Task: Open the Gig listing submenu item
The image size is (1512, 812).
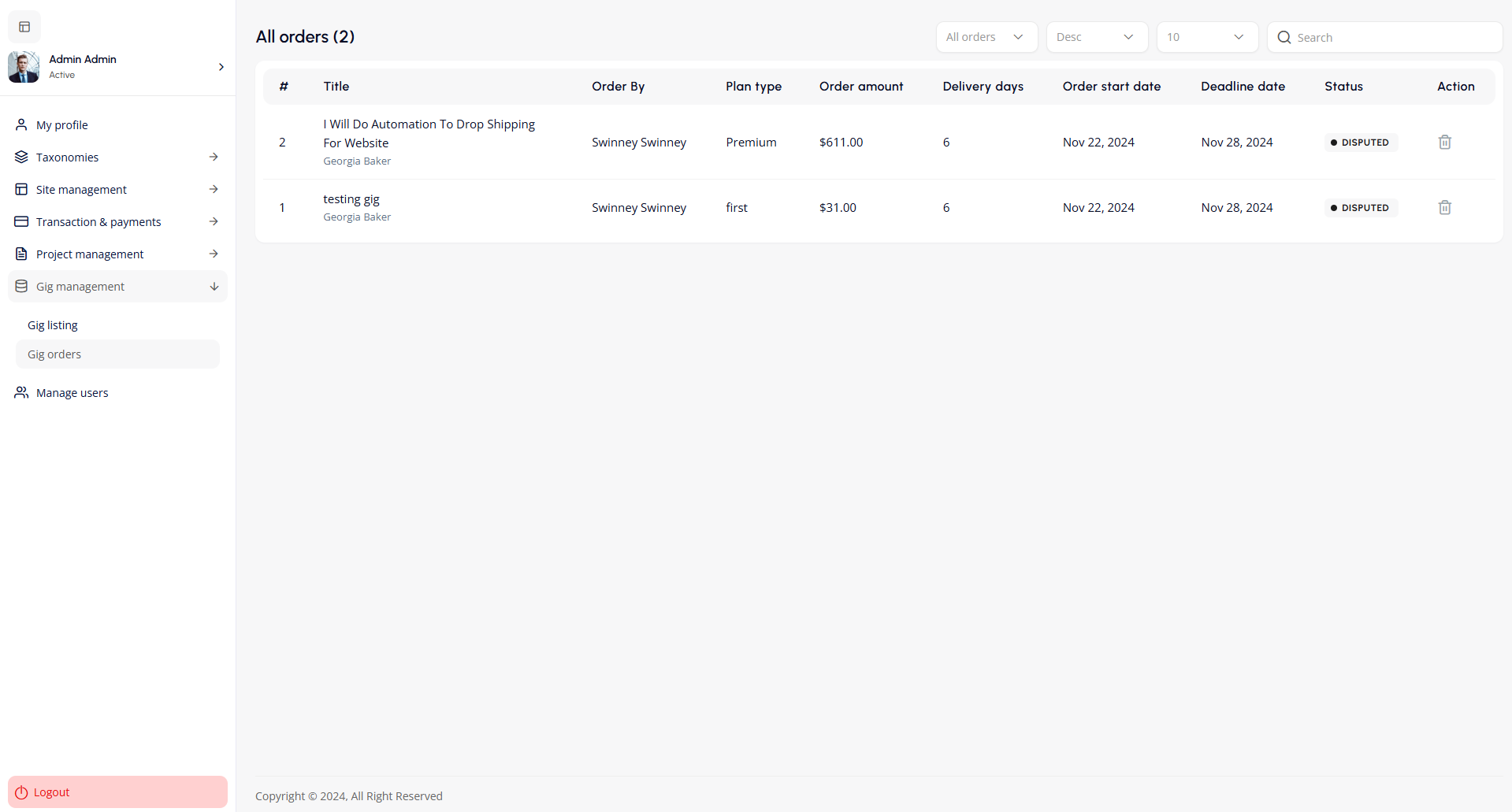Action: click(53, 325)
